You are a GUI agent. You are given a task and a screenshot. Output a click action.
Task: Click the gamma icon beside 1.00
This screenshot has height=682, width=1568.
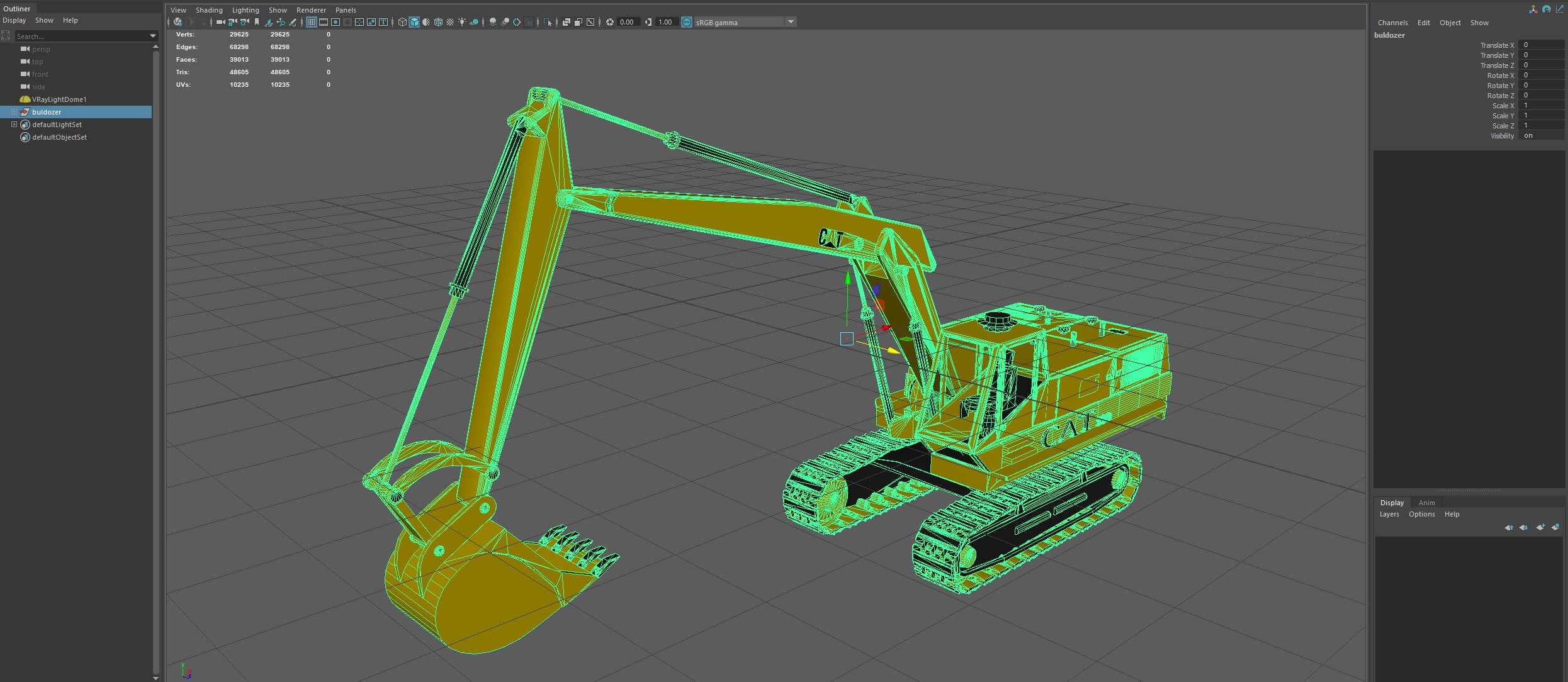(x=648, y=22)
